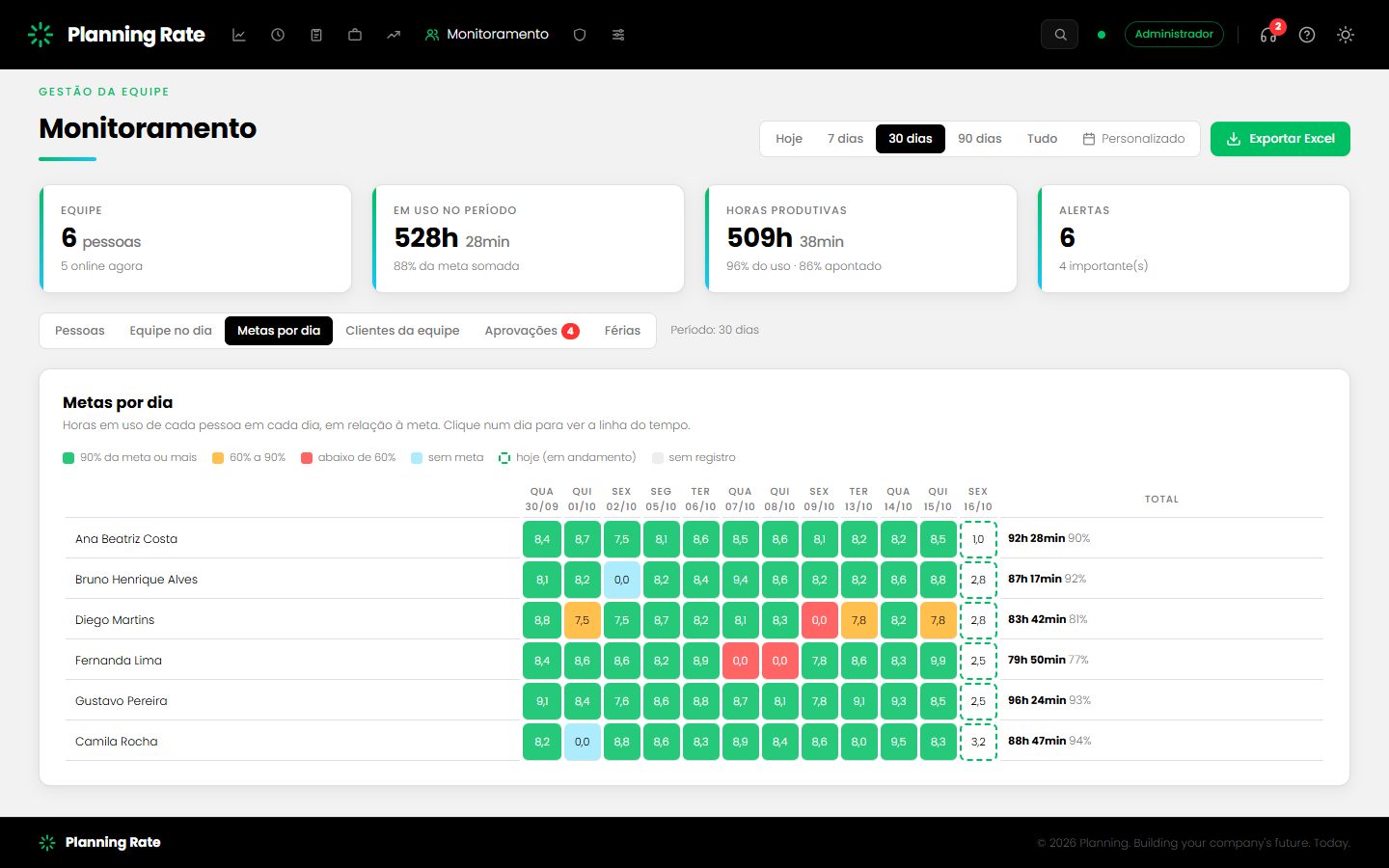Open the line chart icon in the top navigation
This screenshot has width=1389, height=868.
(x=239, y=35)
